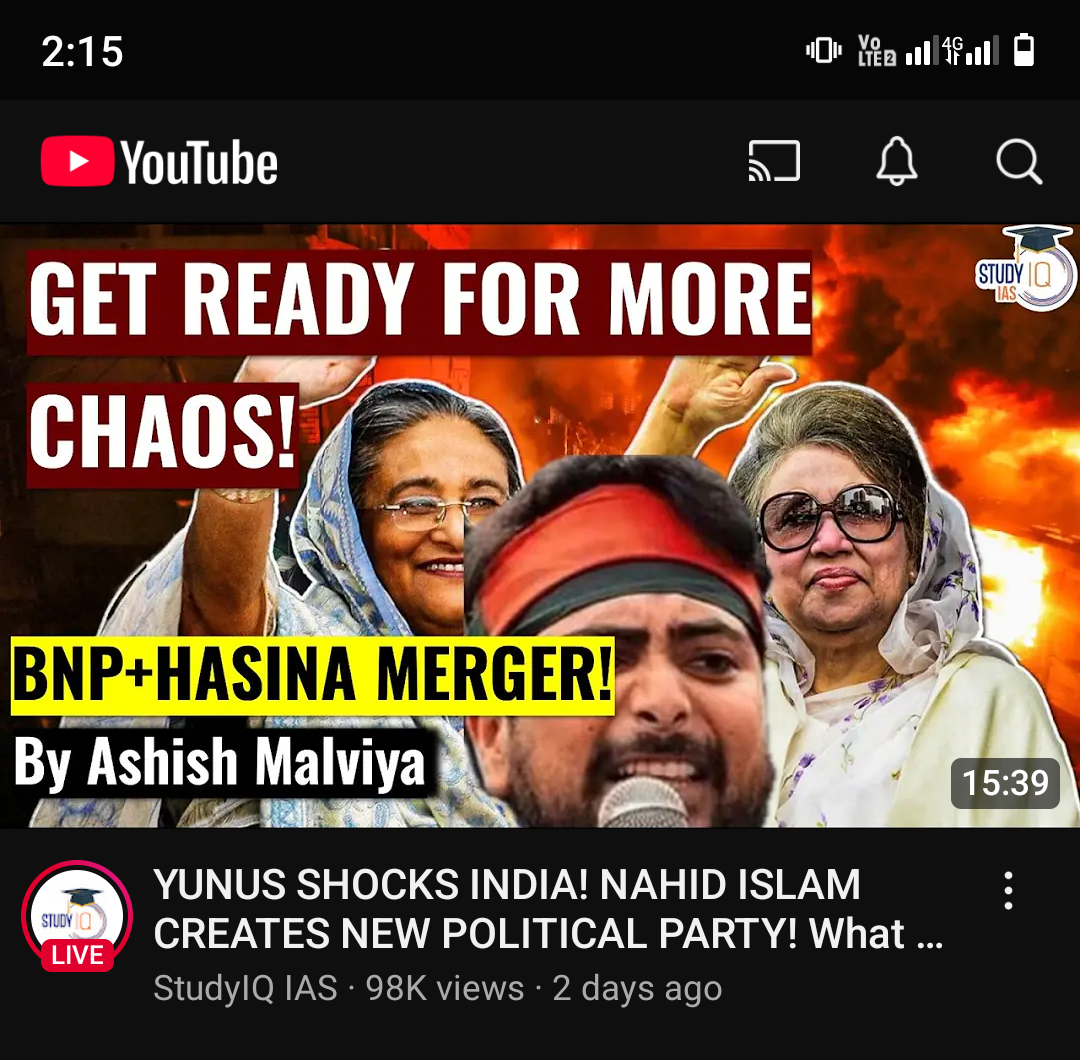Viewport: 1080px width, 1060px height.
Task: Tap the 15:39 duration badge
Action: click(x=1005, y=783)
